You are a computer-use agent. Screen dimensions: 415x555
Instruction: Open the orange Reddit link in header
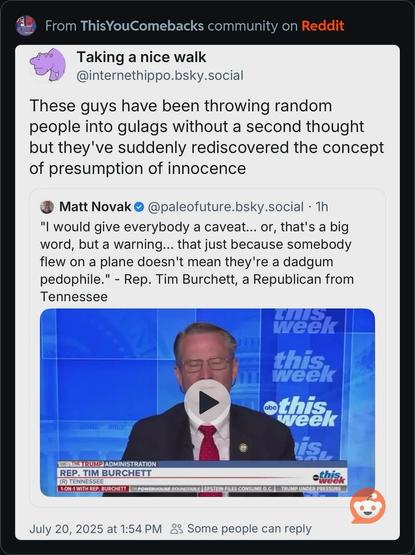coord(323,26)
